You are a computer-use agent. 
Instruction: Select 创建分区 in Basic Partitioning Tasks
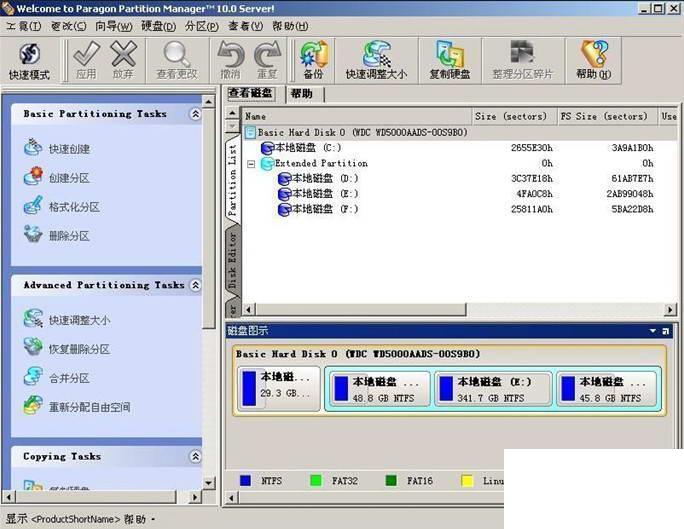[57, 177]
